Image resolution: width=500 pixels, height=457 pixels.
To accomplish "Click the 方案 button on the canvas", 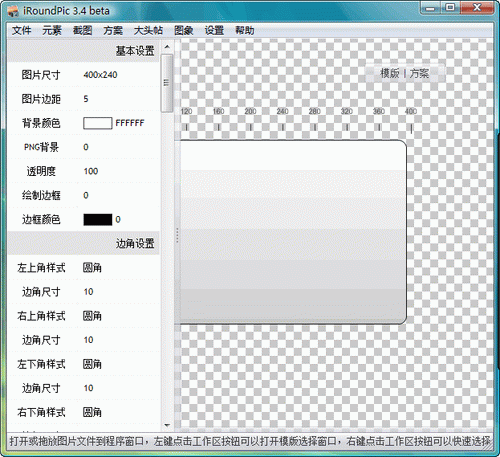I will click(419, 73).
